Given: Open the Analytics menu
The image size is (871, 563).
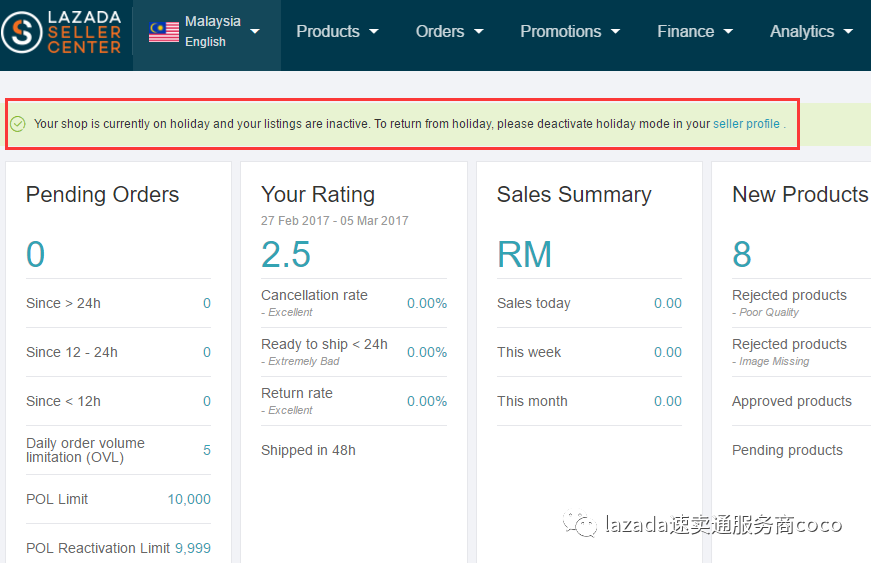Looking at the screenshot, I should pos(811,32).
